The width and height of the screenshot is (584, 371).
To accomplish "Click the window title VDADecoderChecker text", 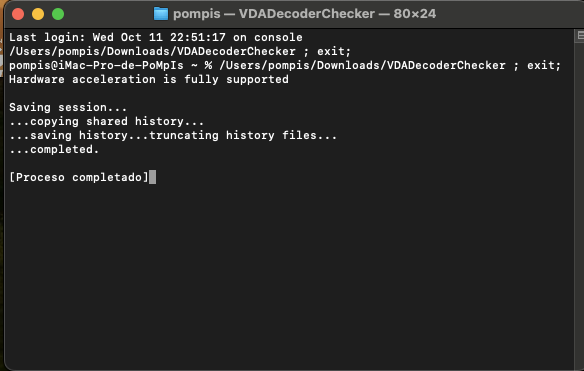I will [x=307, y=14].
